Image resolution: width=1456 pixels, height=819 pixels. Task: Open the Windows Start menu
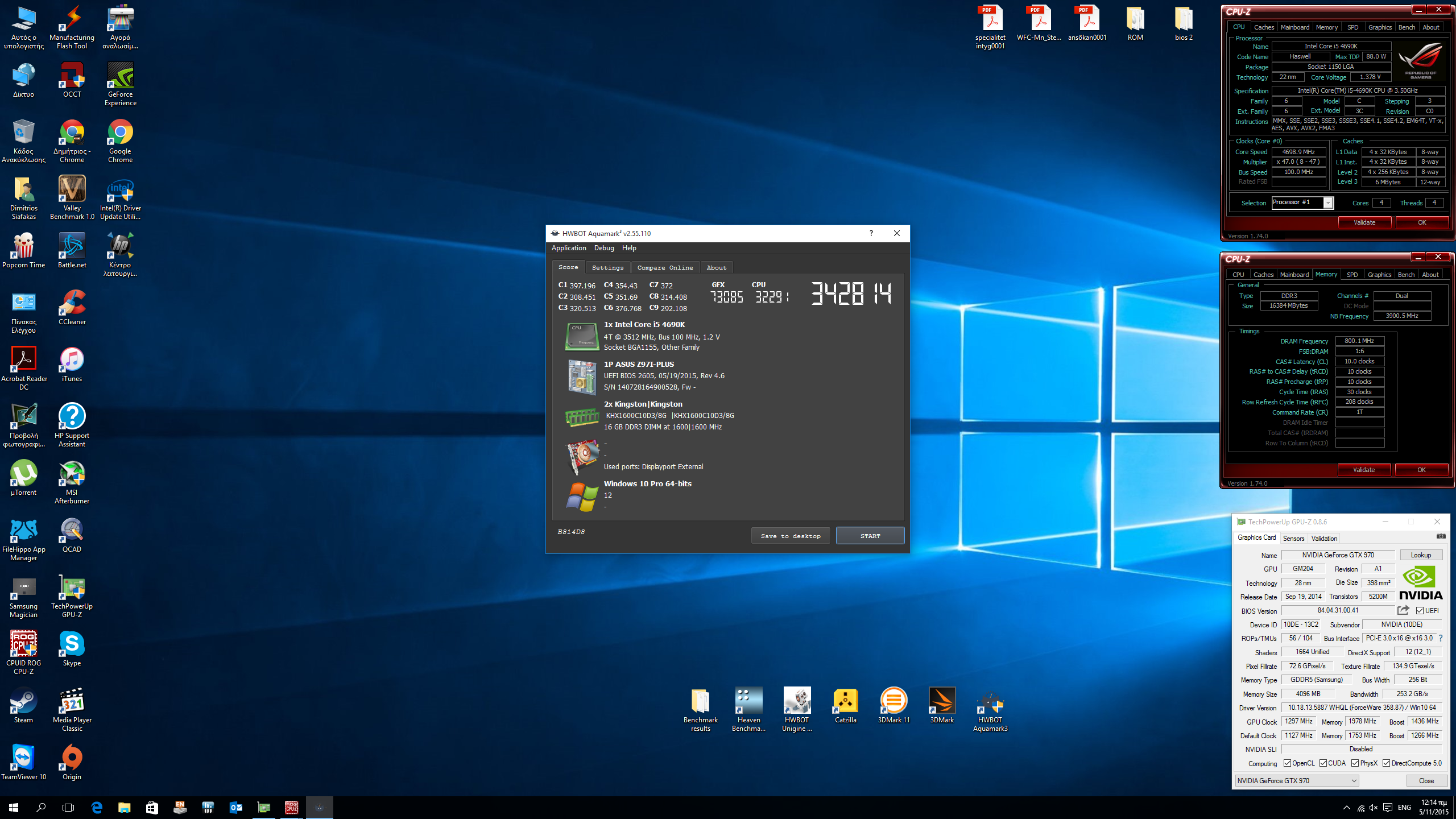tap(14, 807)
